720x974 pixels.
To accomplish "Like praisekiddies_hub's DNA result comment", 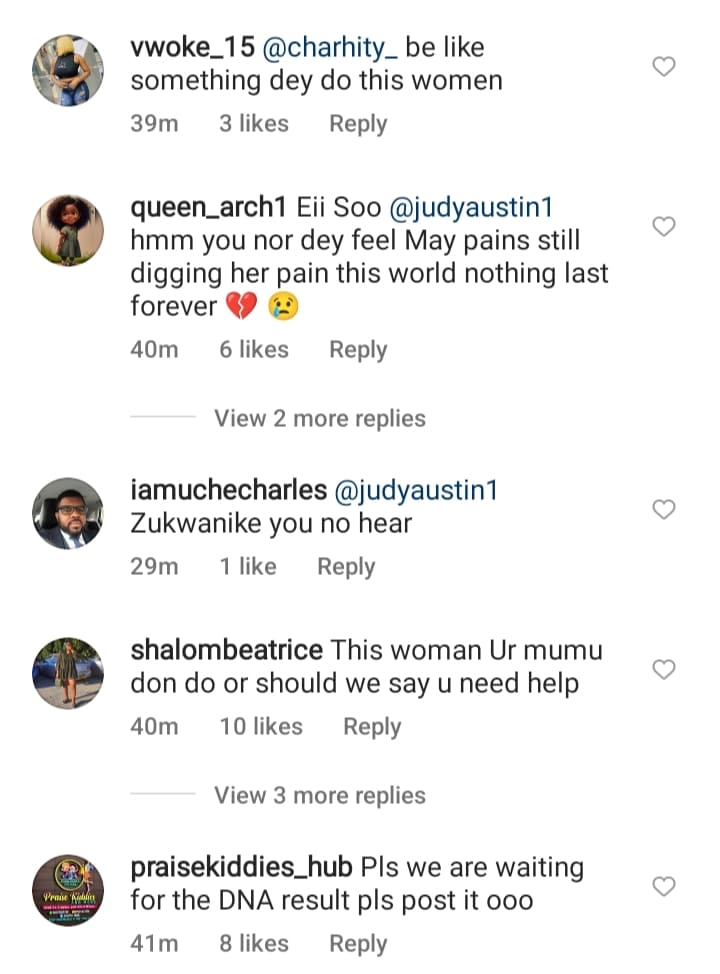I will (x=664, y=886).
